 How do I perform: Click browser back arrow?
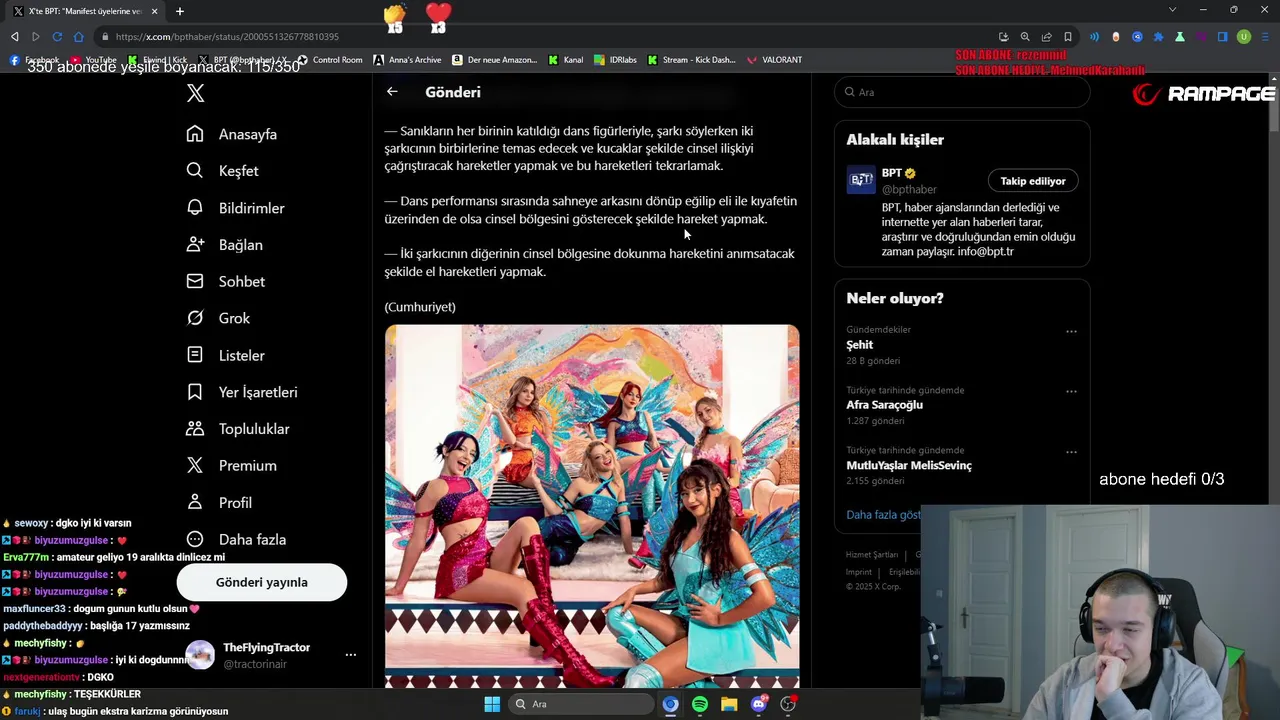tap(14, 37)
